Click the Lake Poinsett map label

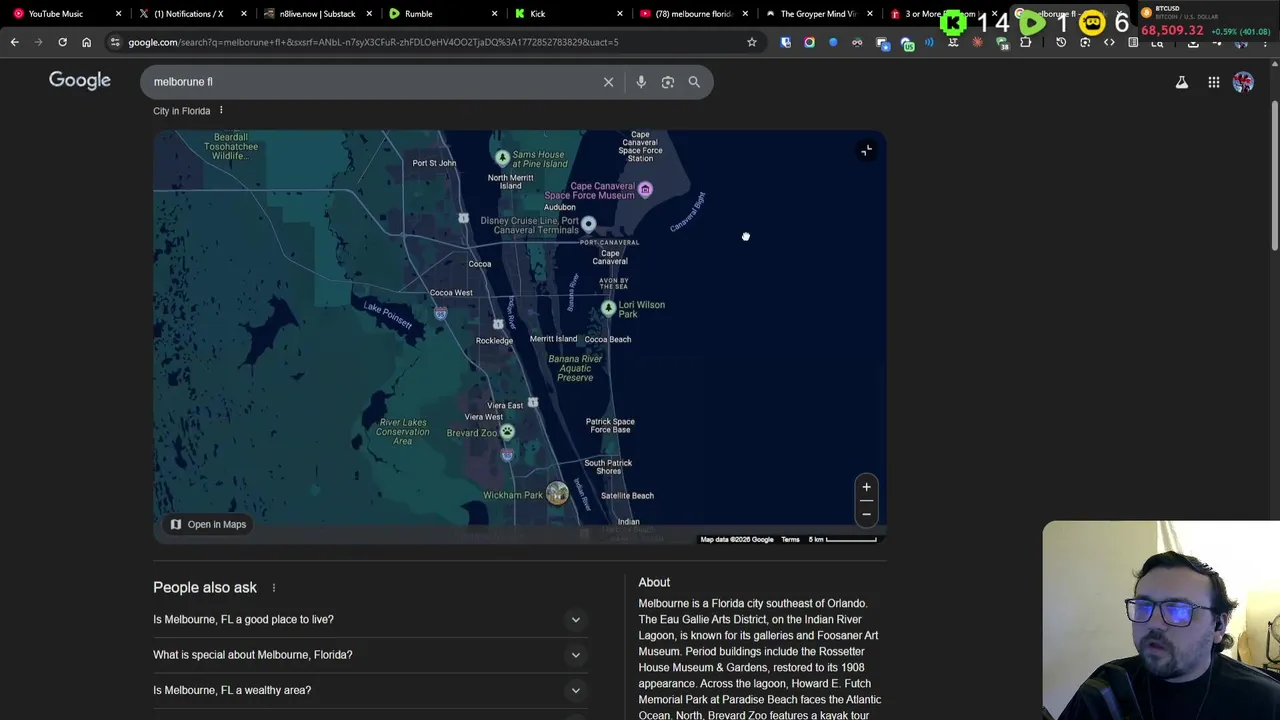coord(387,314)
